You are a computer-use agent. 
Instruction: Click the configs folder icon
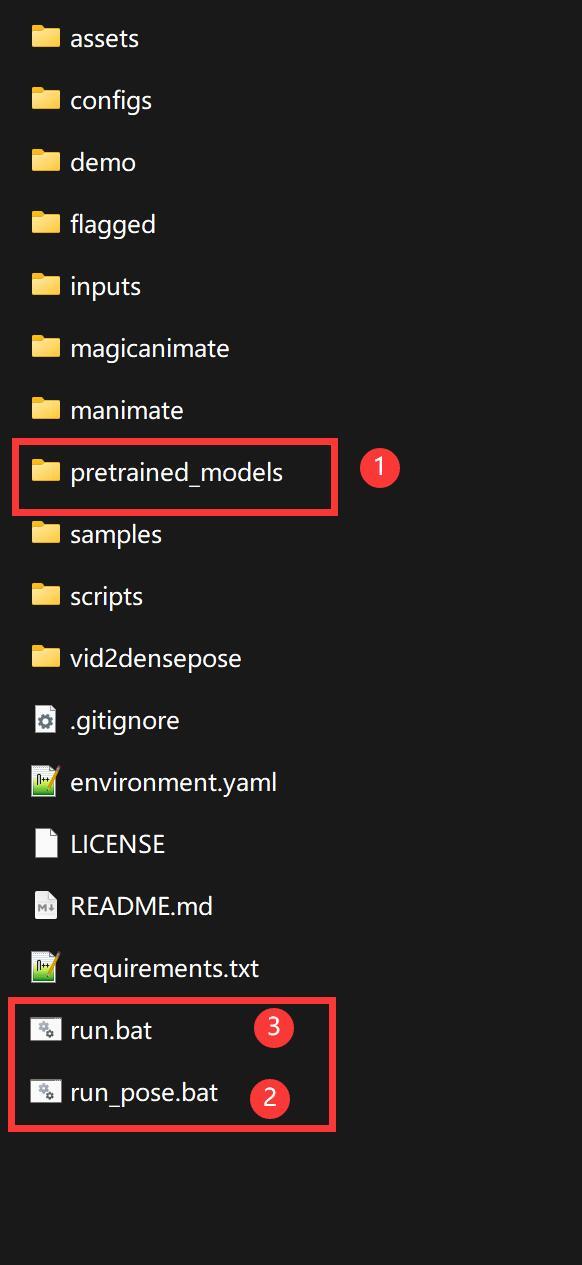click(46, 100)
